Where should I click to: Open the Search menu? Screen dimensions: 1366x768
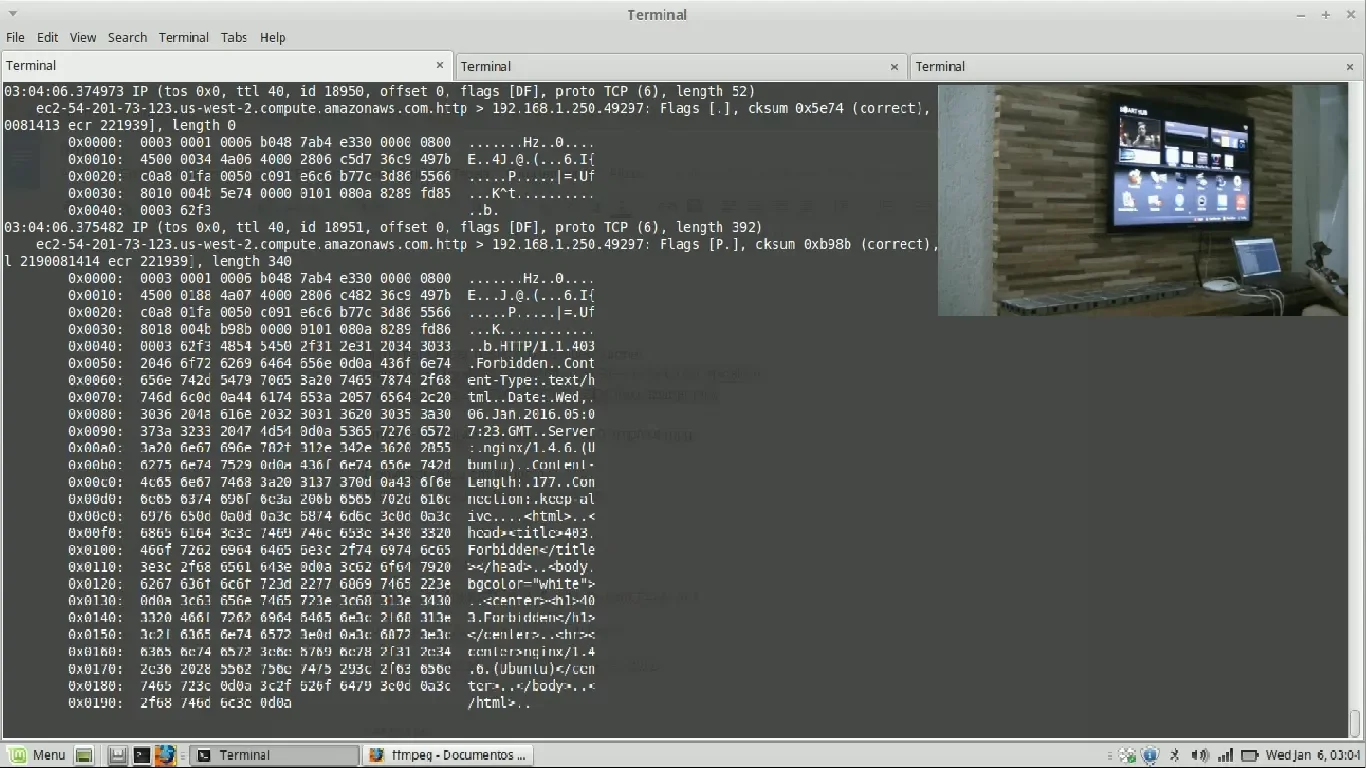click(127, 37)
